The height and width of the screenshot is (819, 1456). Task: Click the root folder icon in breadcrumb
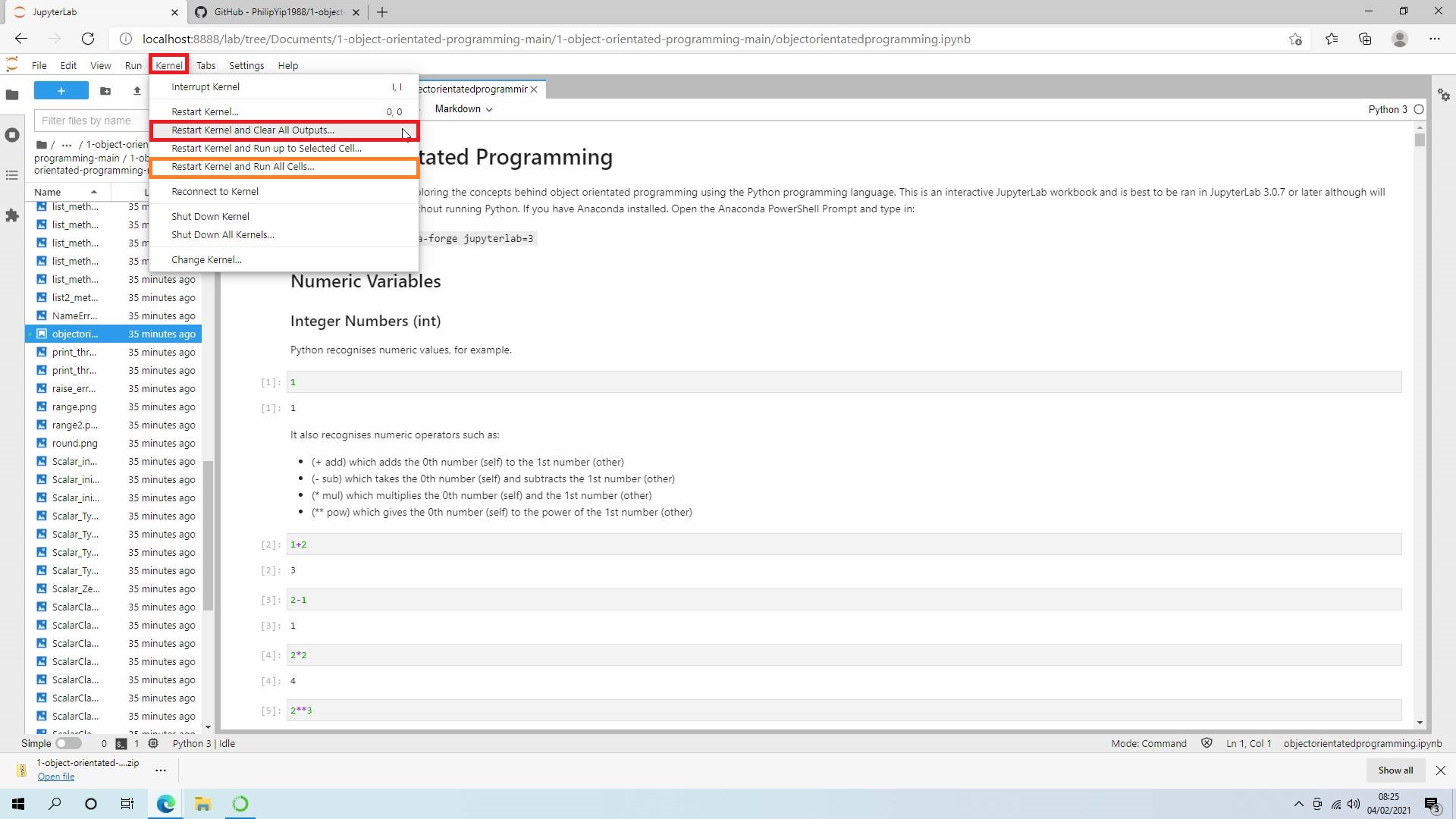42,144
